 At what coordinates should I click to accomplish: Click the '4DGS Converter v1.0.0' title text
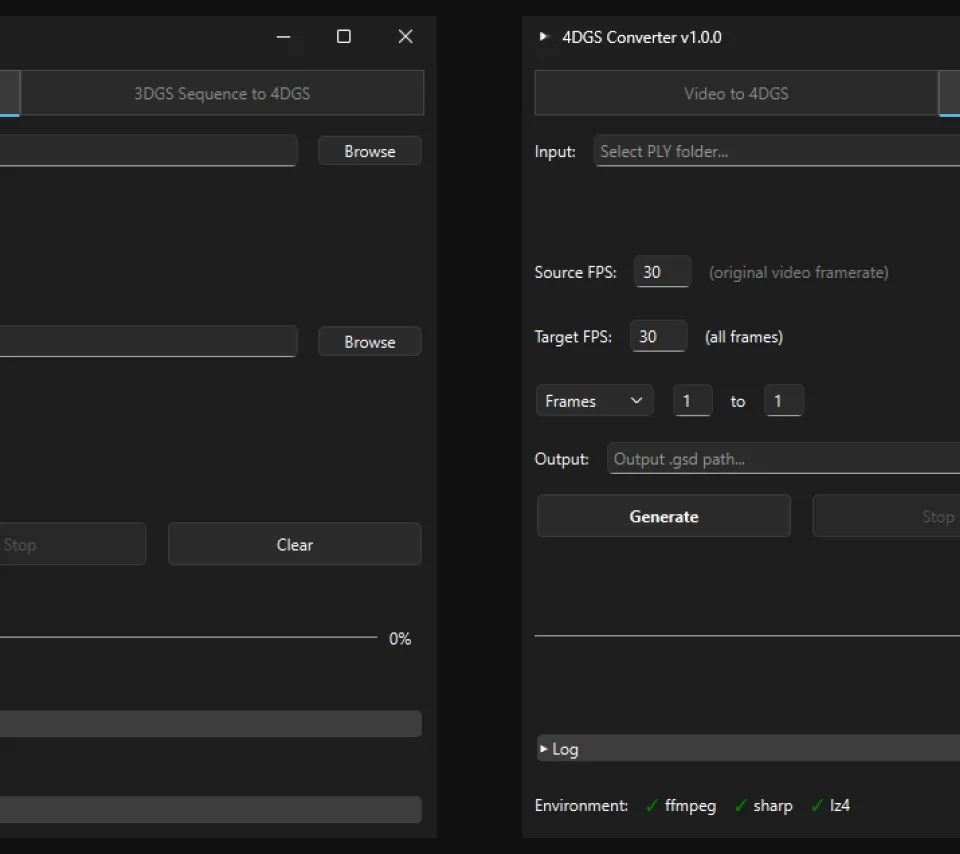point(642,37)
